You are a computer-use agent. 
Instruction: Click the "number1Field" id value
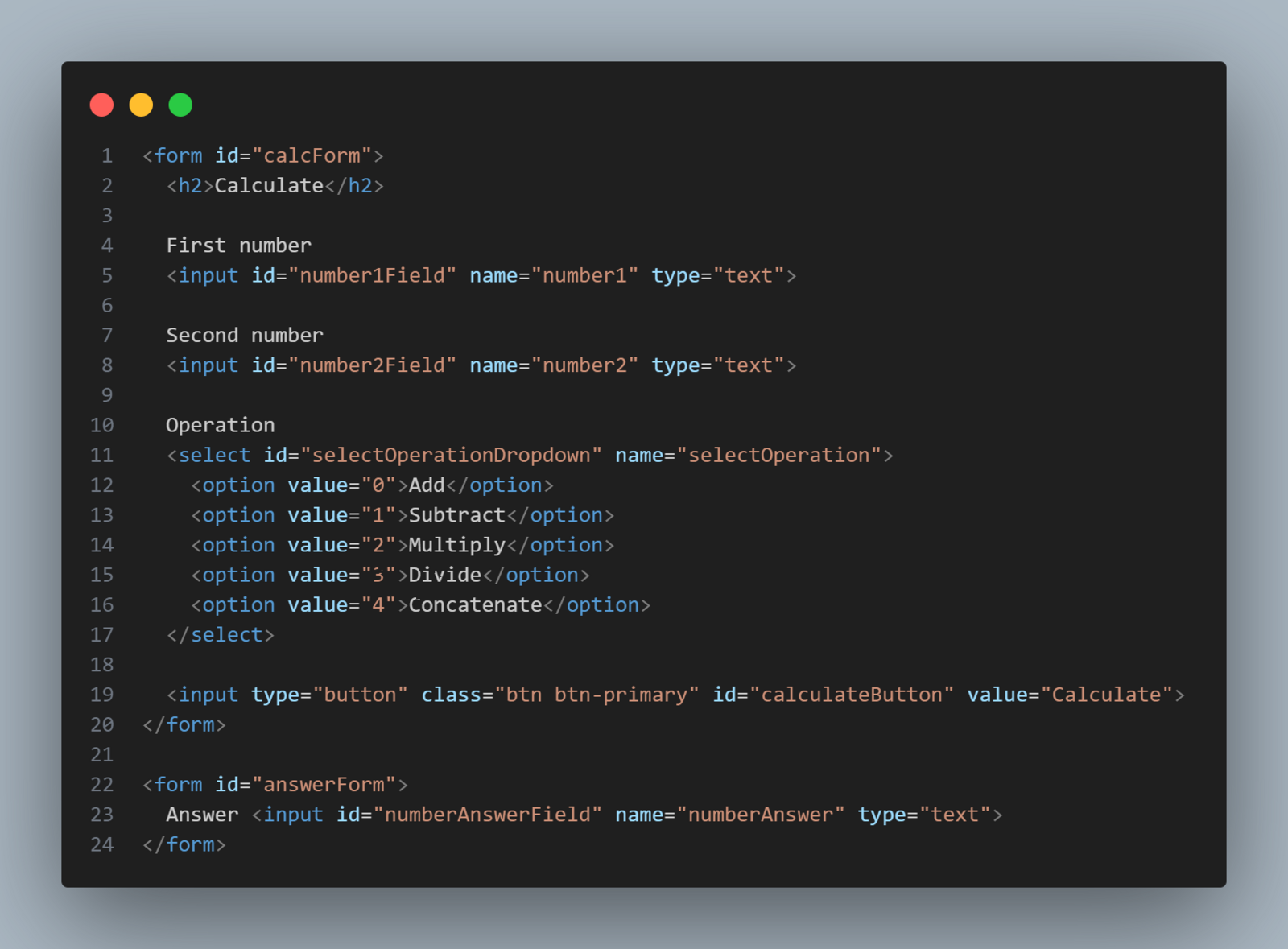coord(373,275)
